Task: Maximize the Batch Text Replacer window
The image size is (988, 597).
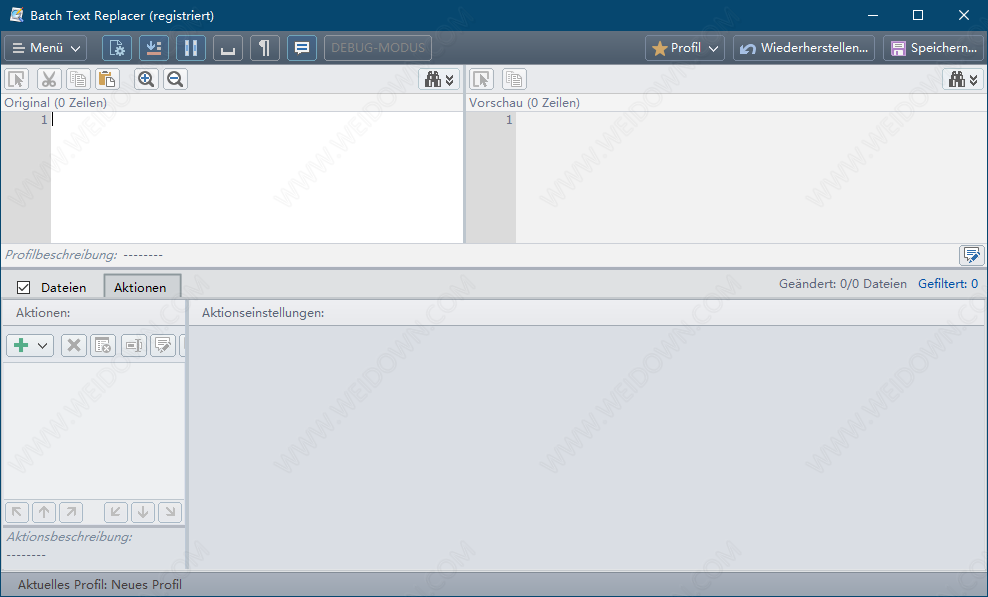Action: tap(918, 15)
